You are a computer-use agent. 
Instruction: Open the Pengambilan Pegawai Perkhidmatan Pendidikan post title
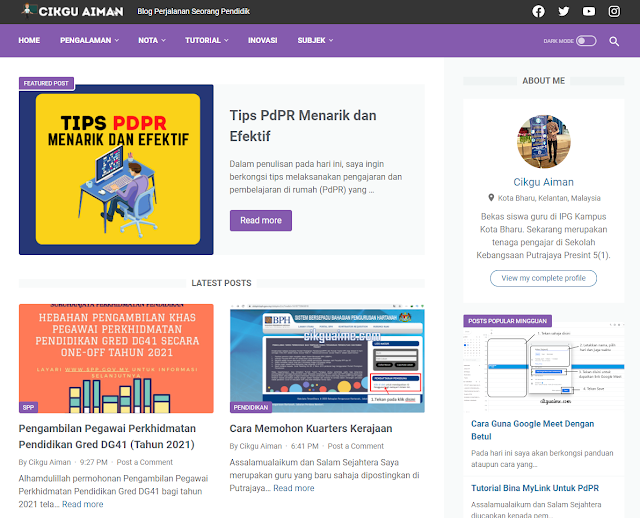point(107,436)
